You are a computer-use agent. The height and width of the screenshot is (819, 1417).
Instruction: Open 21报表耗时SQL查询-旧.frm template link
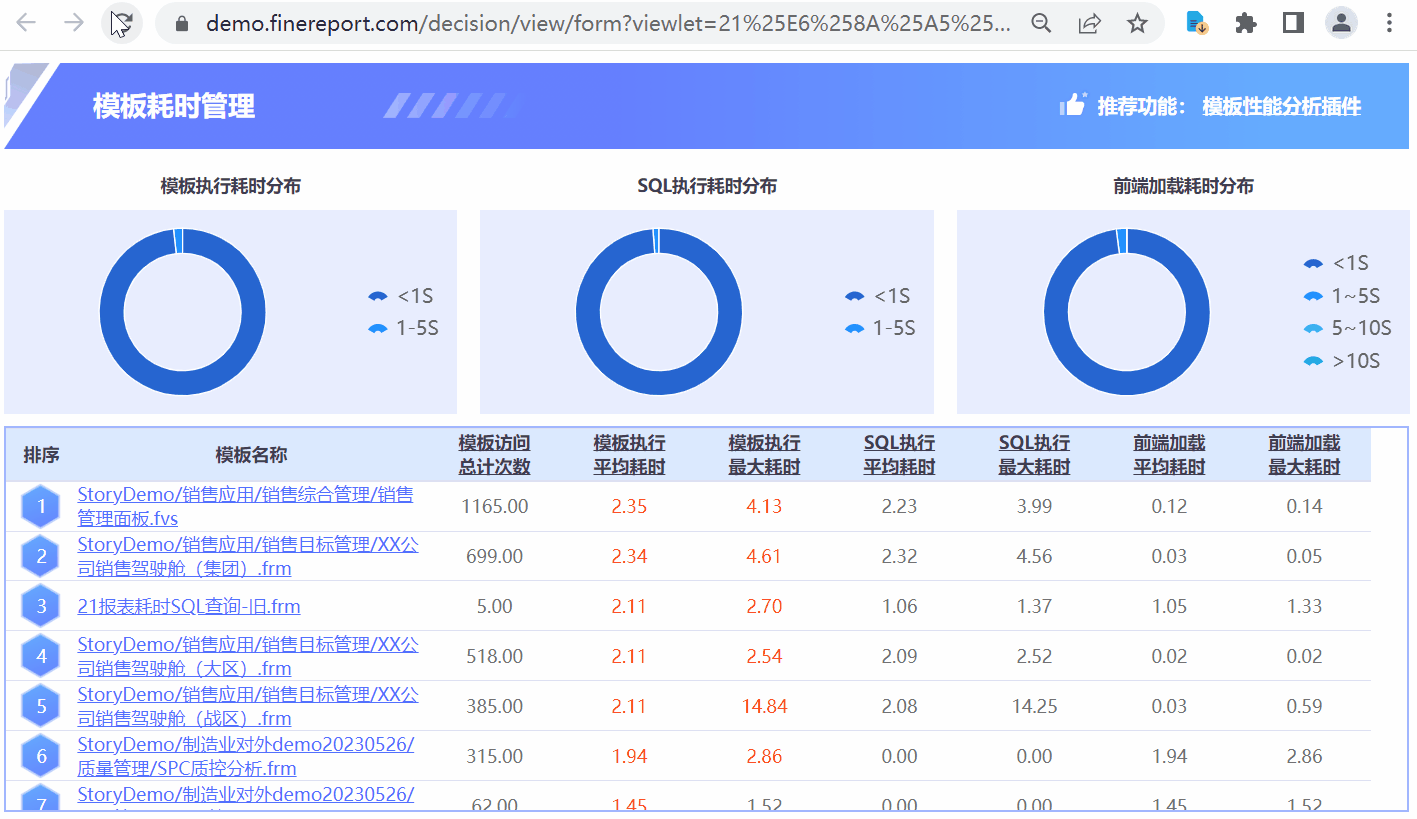[x=189, y=606]
